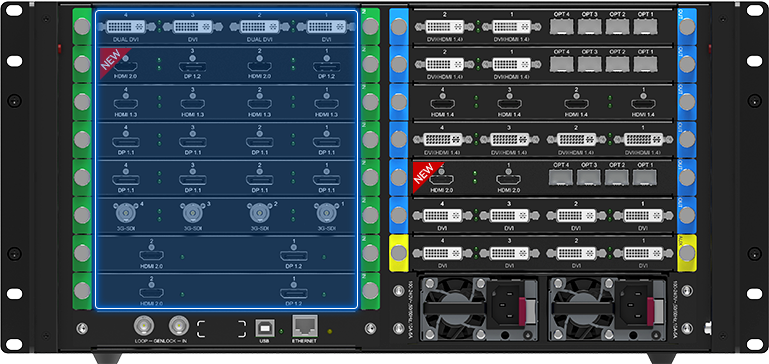The image size is (769, 364).
Task: Click the GENLOCK IN BNC connector
Action: coord(179,326)
